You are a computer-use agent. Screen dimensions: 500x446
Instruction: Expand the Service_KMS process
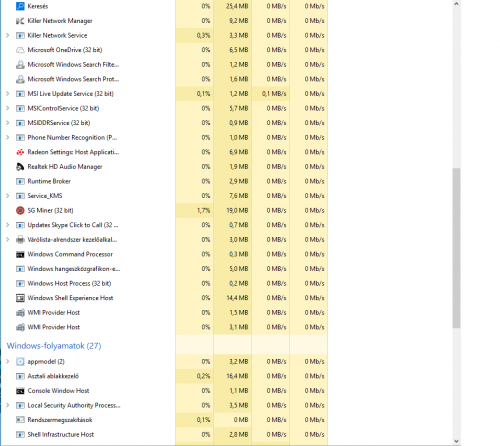click(x=7, y=196)
